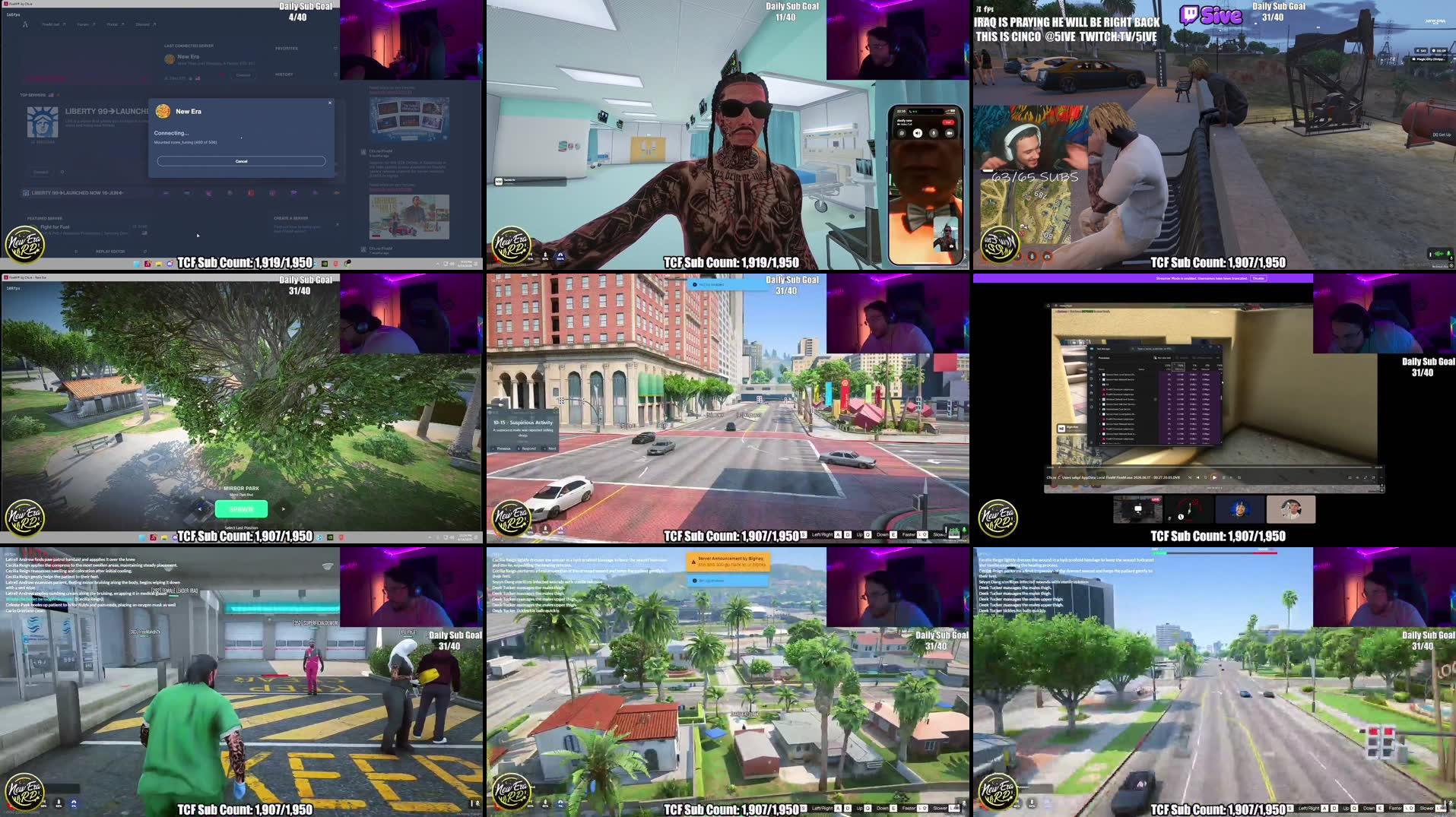Toggle microphone mute on the phone call
The width and height of the screenshot is (1456, 817).
coord(934,133)
